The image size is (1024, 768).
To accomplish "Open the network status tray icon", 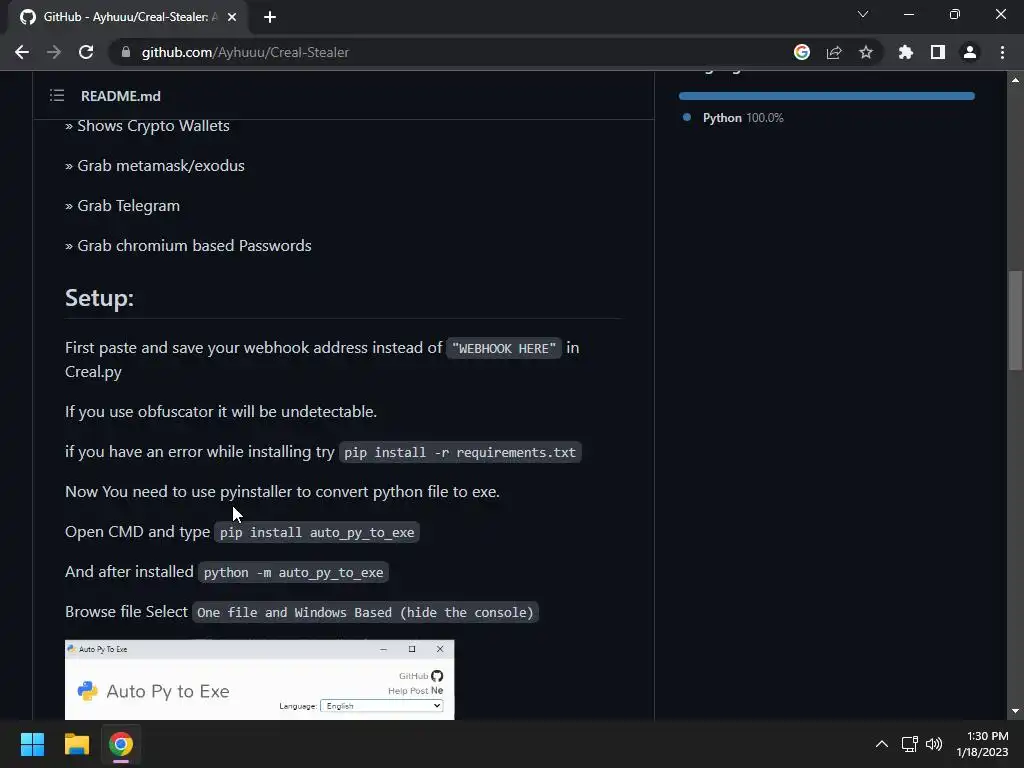I will (909, 744).
